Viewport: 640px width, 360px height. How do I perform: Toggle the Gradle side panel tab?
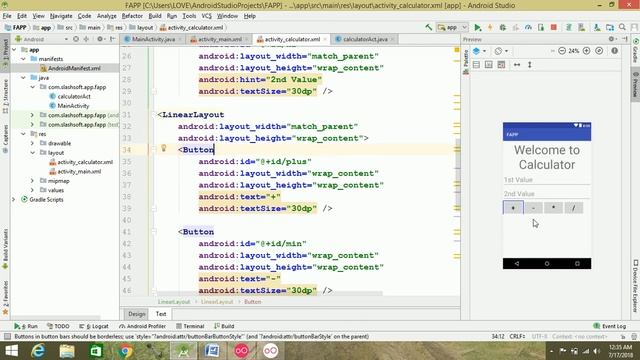(636, 51)
